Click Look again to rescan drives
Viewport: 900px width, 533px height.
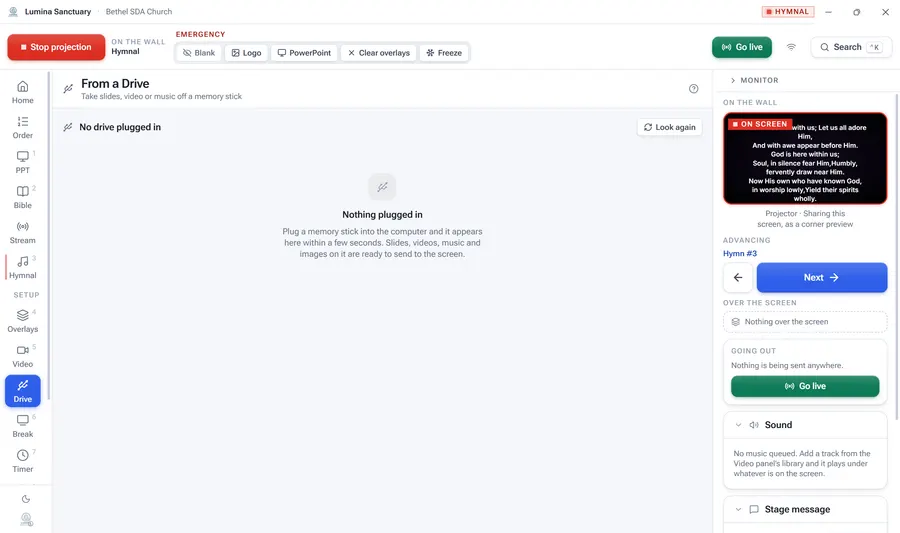pos(669,127)
